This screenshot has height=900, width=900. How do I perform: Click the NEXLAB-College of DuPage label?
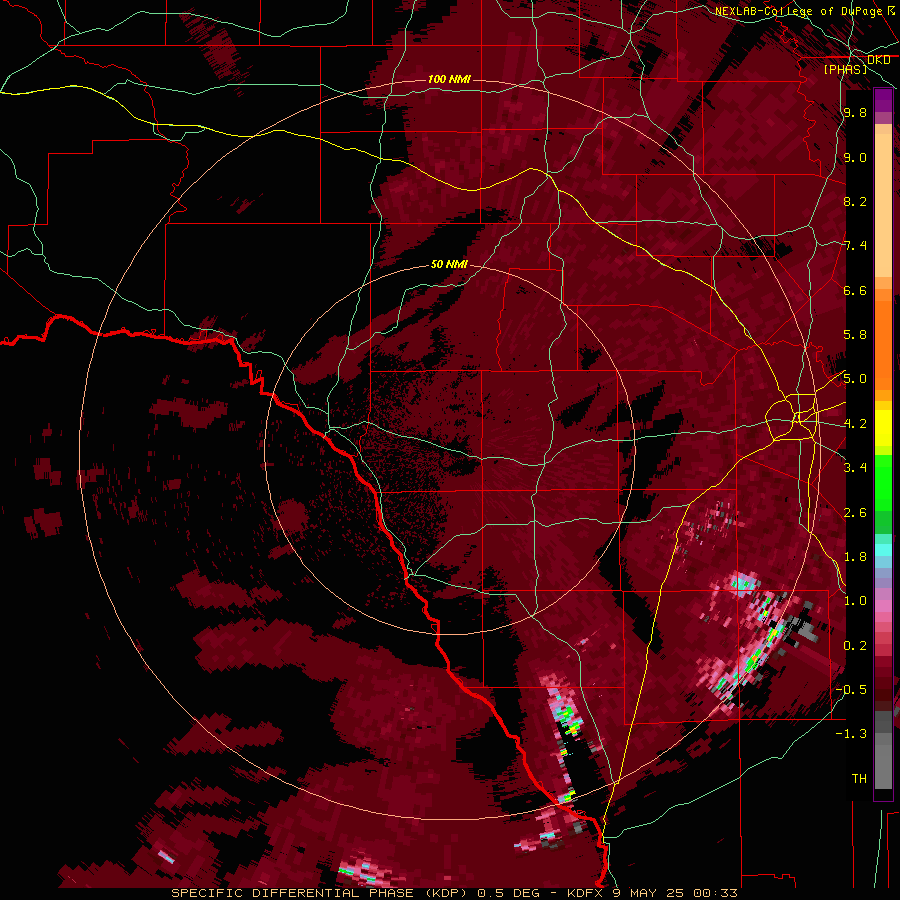click(799, 11)
